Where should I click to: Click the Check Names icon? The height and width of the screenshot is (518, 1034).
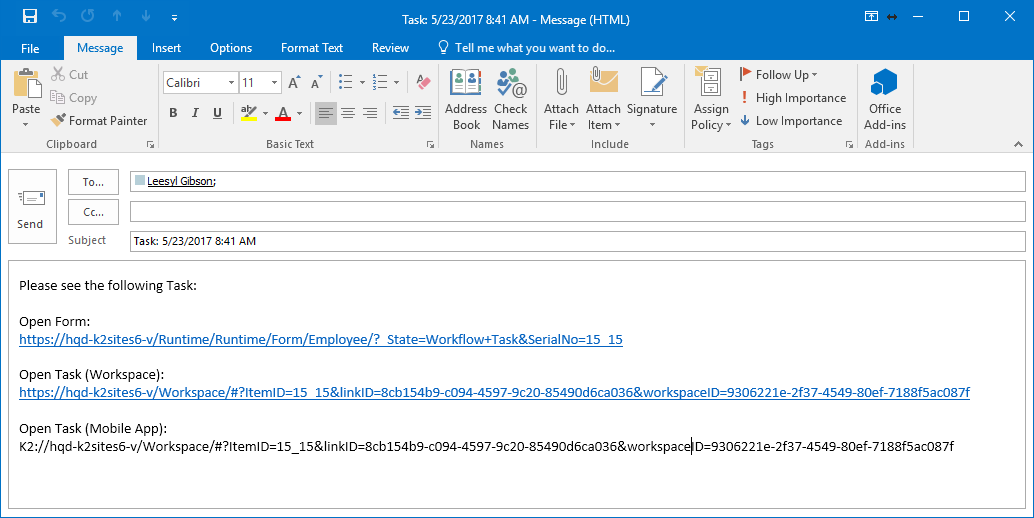(x=510, y=99)
